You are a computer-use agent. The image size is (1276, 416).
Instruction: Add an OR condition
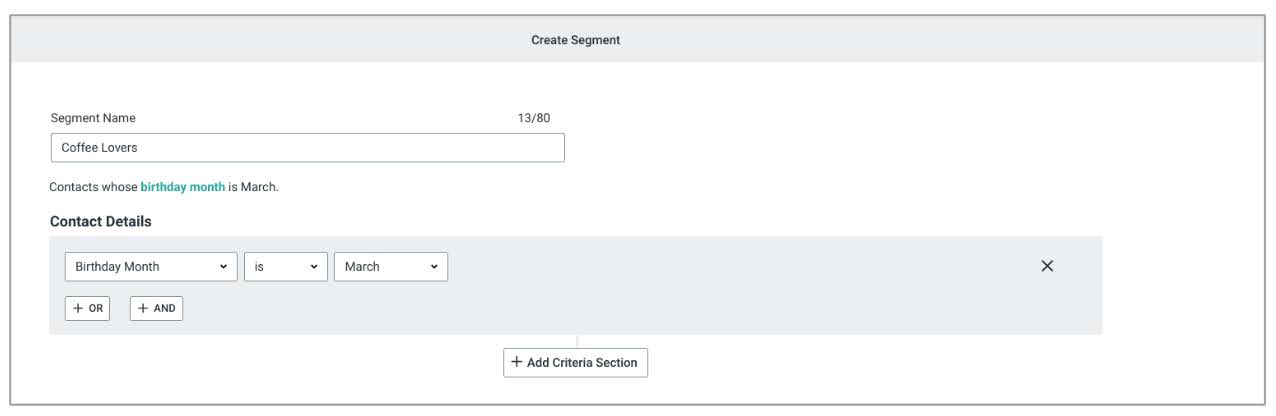pyautogui.click(x=88, y=309)
